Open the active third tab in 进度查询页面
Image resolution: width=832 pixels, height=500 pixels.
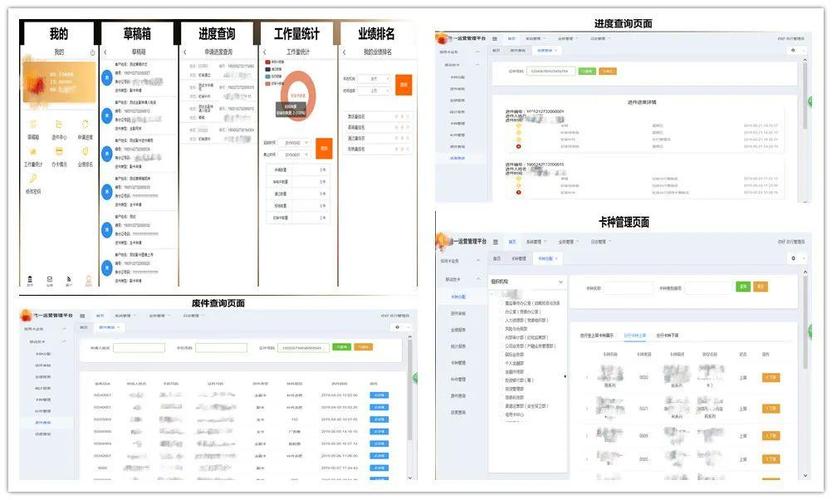tap(547, 50)
